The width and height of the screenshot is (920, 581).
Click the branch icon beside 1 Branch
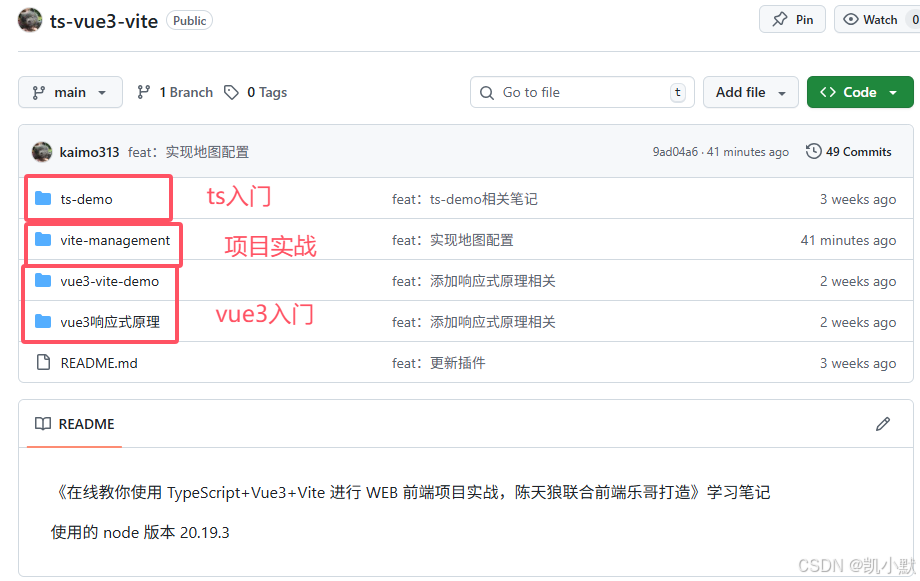coord(144,92)
